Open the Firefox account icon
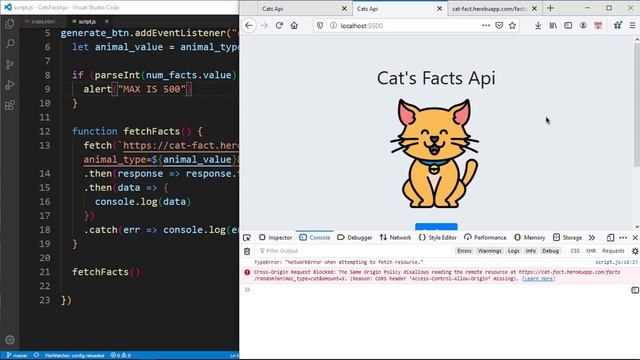This screenshot has height=360, width=640. point(583,25)
